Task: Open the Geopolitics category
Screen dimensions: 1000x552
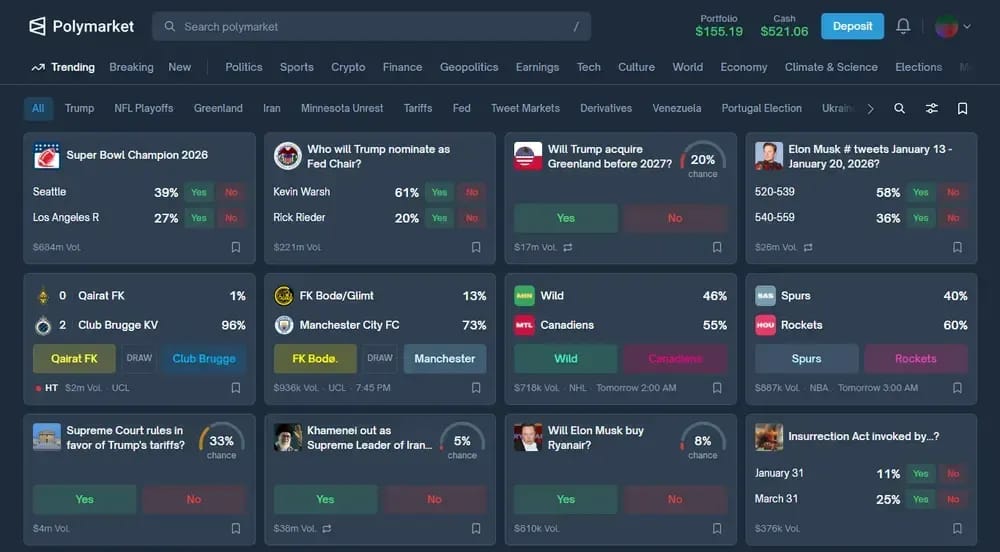Action: click(469, 67)
